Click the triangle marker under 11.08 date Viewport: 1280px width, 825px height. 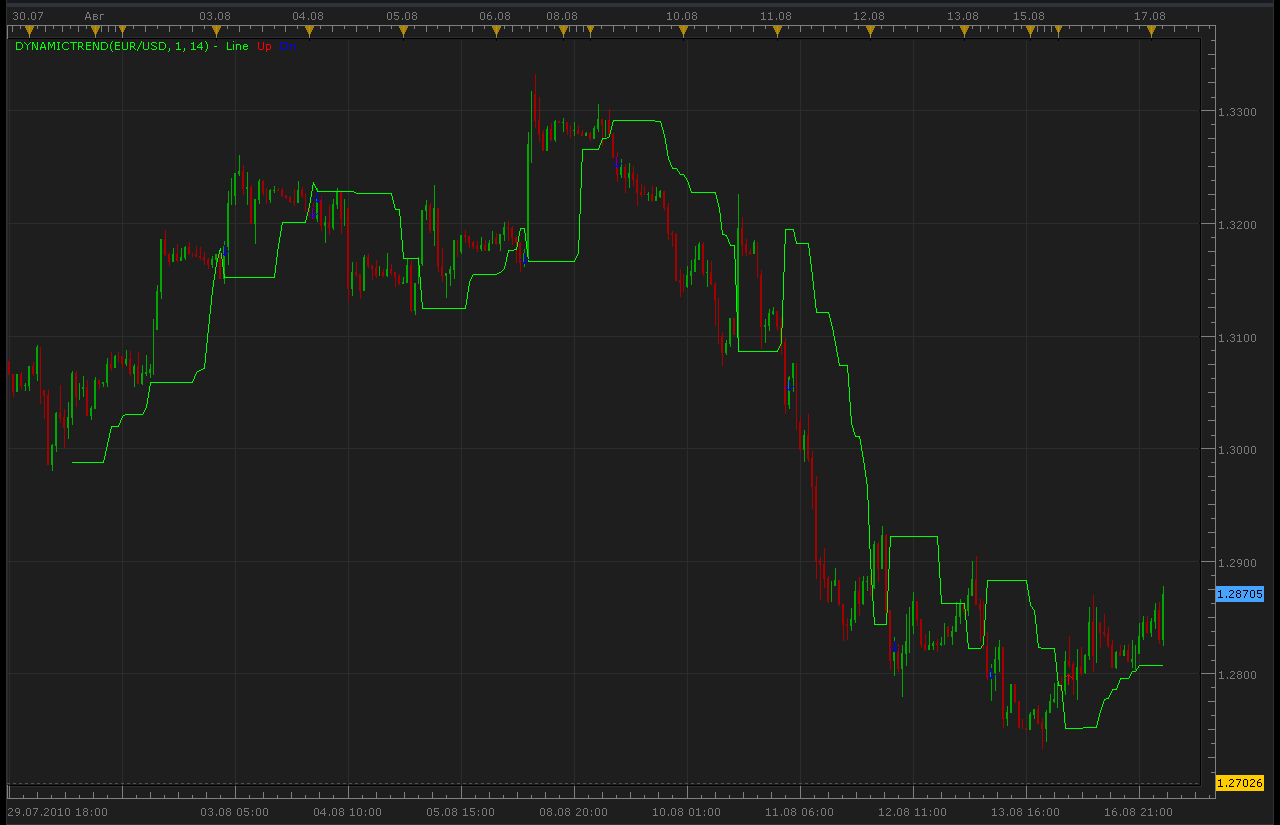[777, 31]
